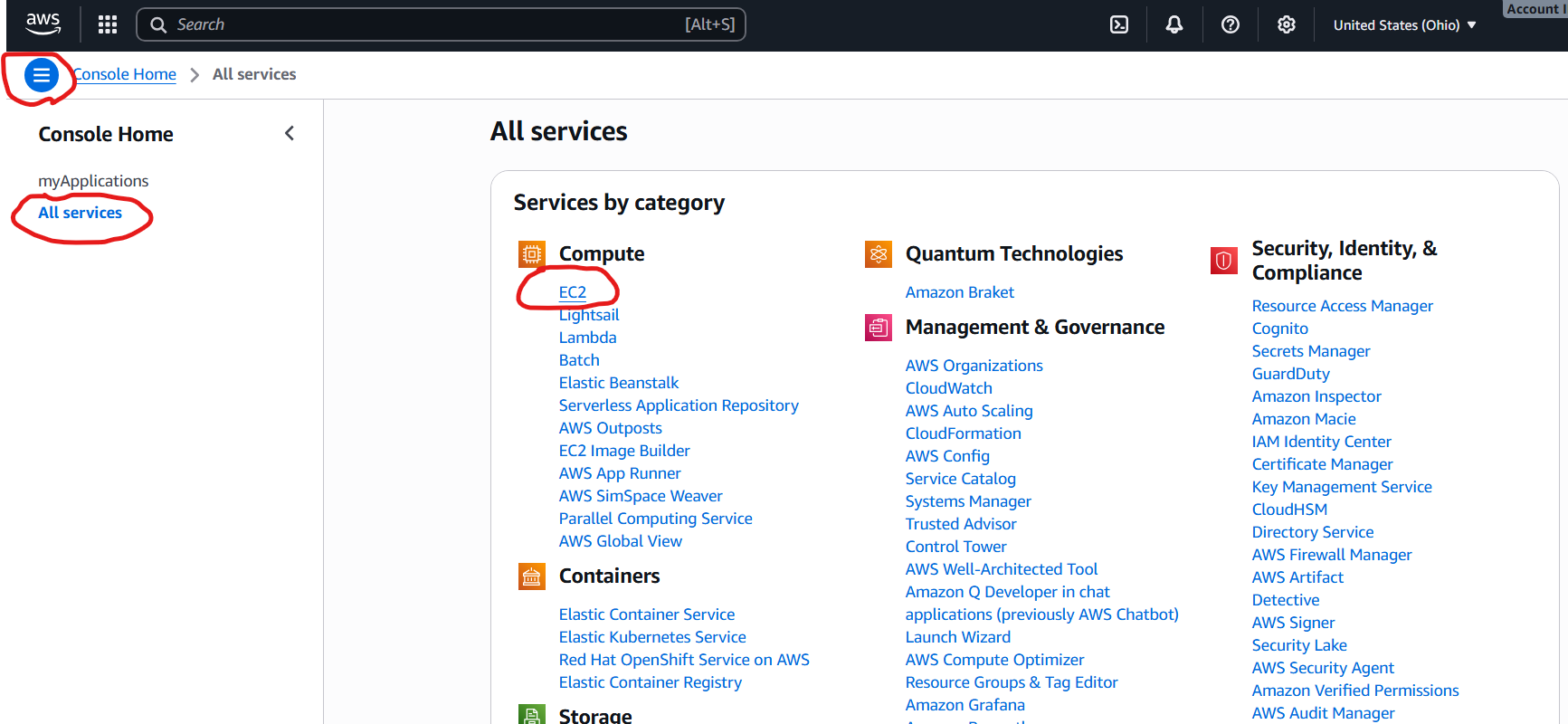Image resolution: width=1568 pixels, height=724 pixels.
Task: Toggle the blue hamburger navigation menu
Action: pos(41,75)
